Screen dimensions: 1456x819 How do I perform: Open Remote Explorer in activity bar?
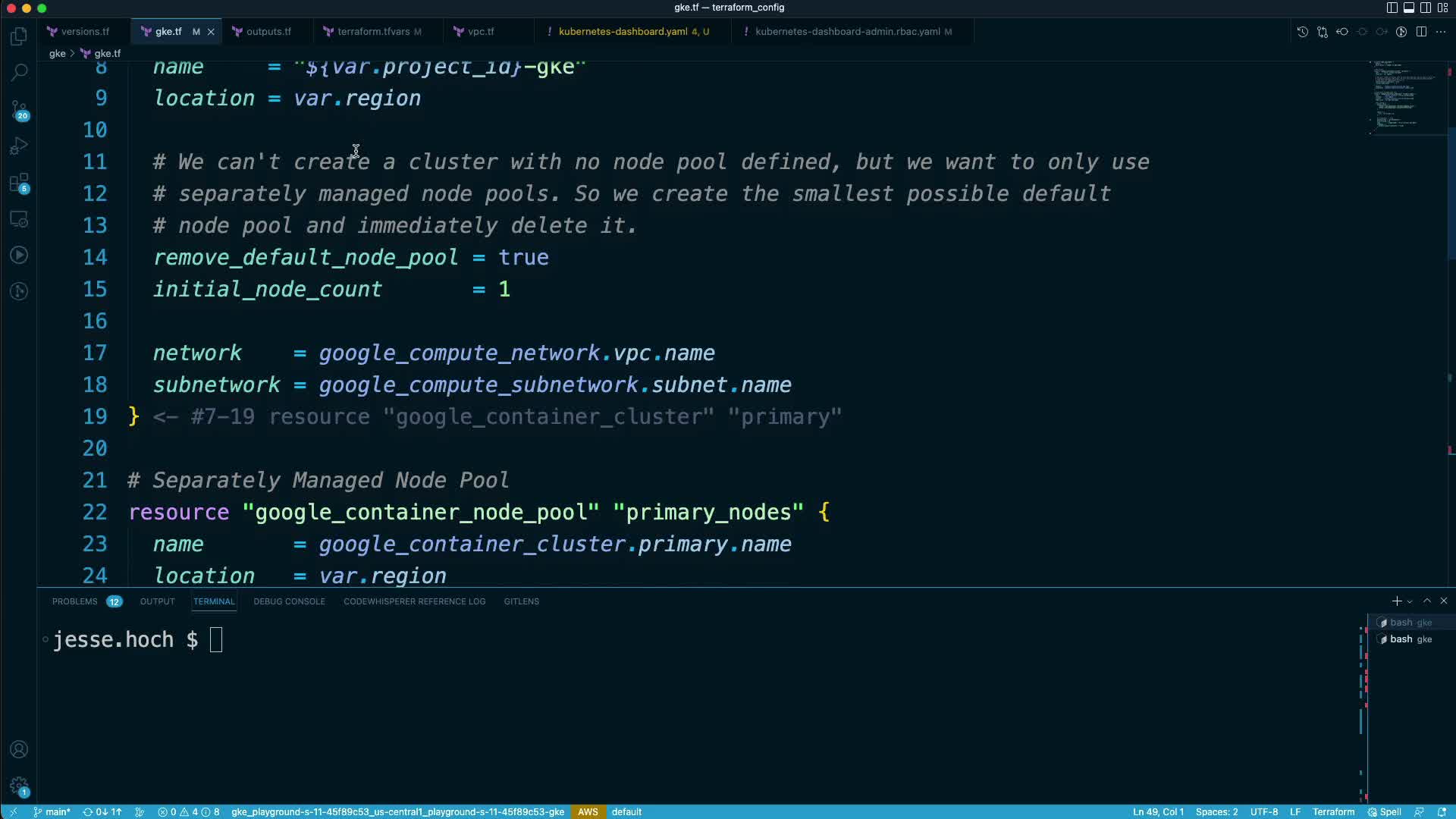pyautogui.click(x=19, y=219)
